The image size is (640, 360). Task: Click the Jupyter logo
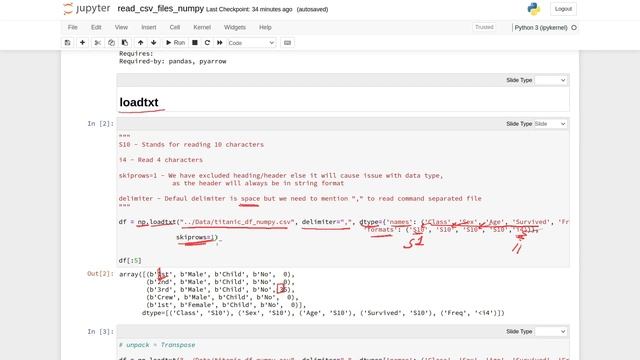[x=87, y=9]
